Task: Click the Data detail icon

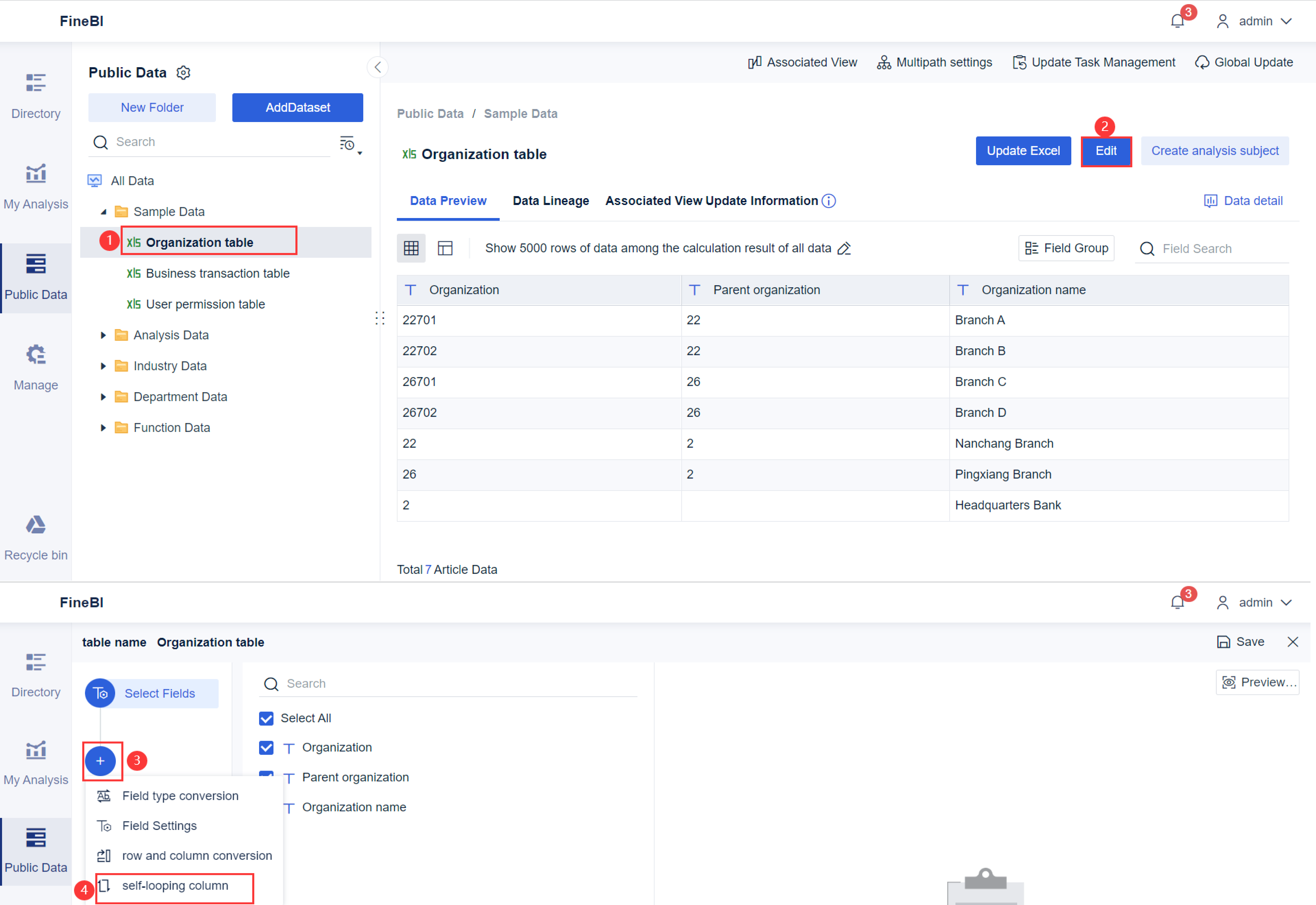Action: [1212, 200]
